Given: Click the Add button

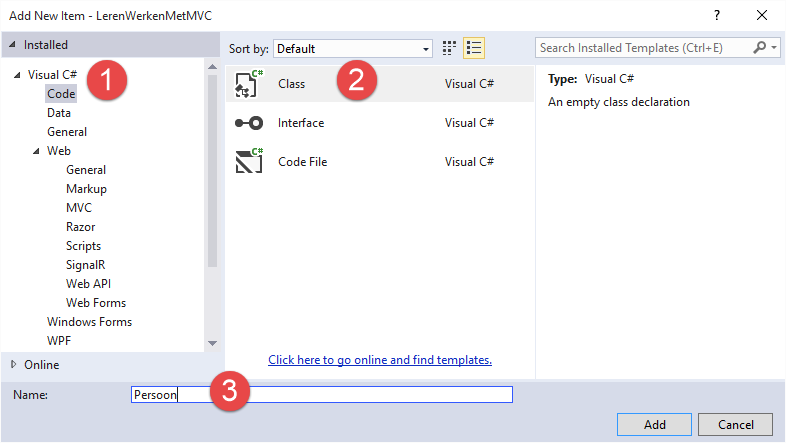Looking at the screenshot, I should tap(654, 424).
